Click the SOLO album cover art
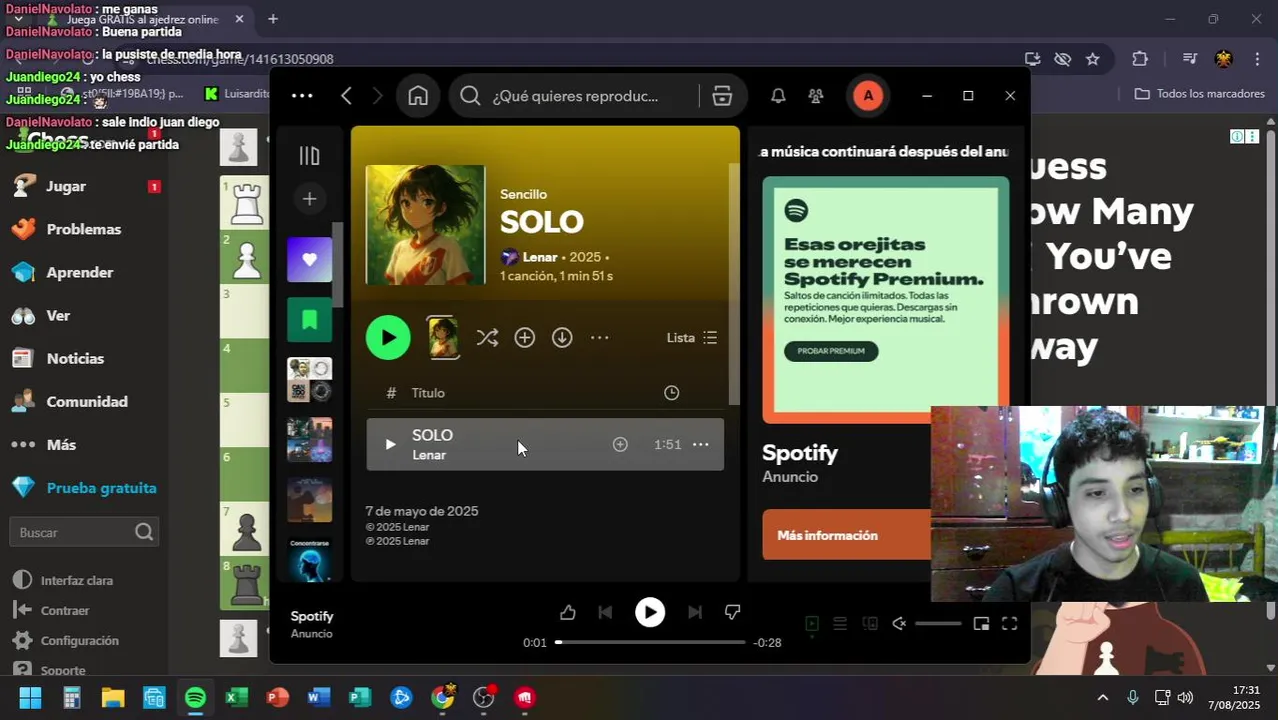1278x720 pixels. 425,225
